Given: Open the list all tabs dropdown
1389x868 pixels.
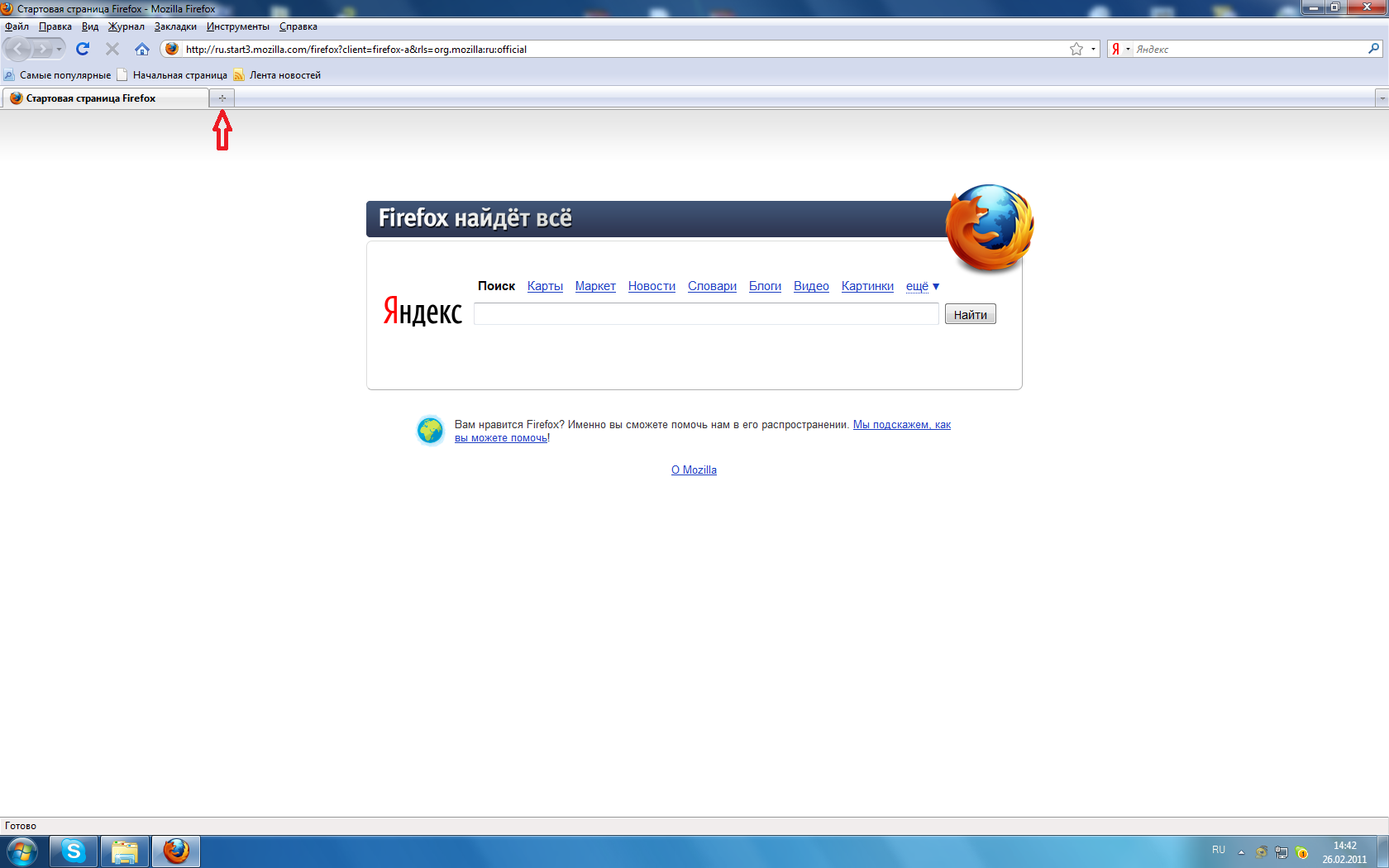Looking at the screenshot, I should (1382, 98).
